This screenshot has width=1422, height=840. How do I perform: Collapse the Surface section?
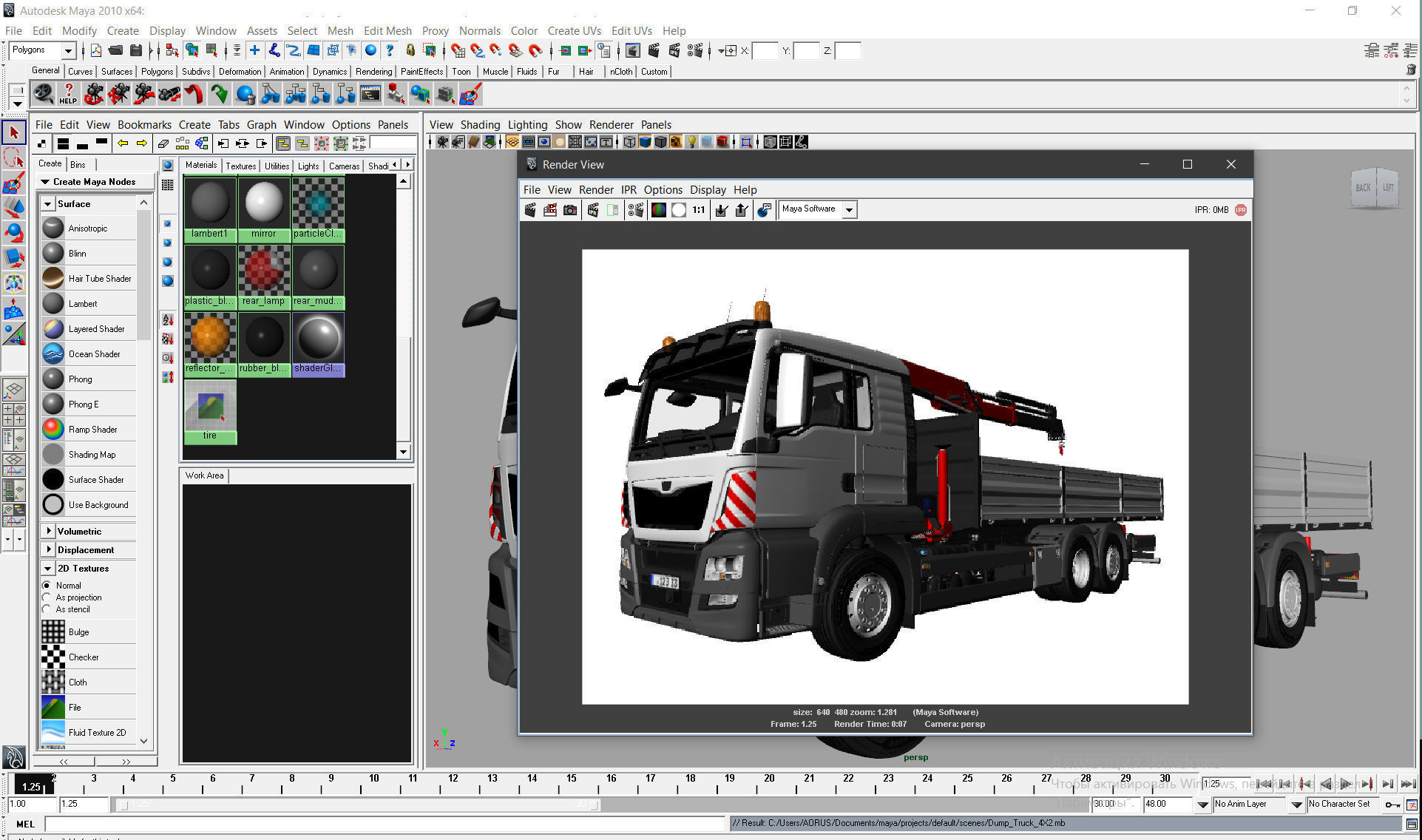coord(48,204)
